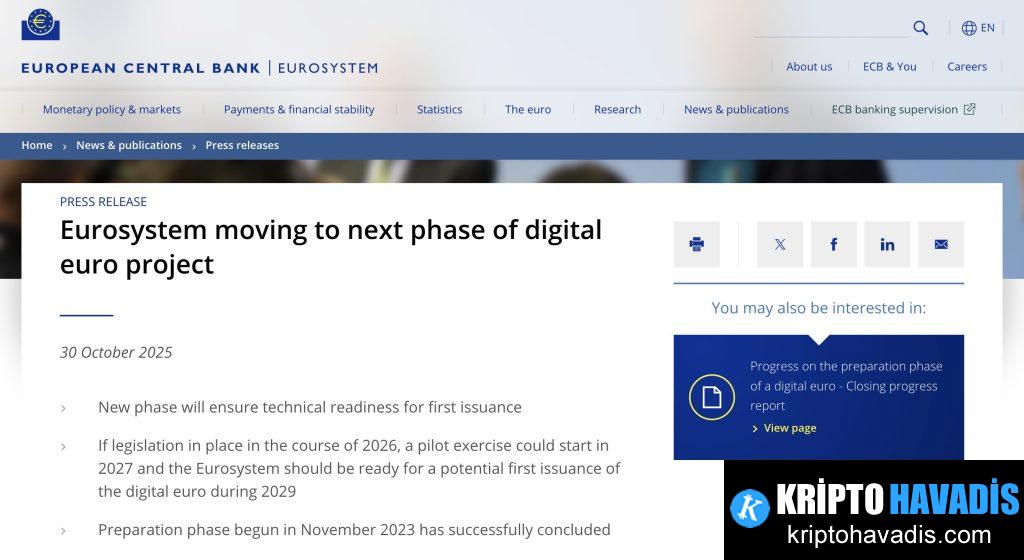Click the ECB euro logo

click(40, 24)
